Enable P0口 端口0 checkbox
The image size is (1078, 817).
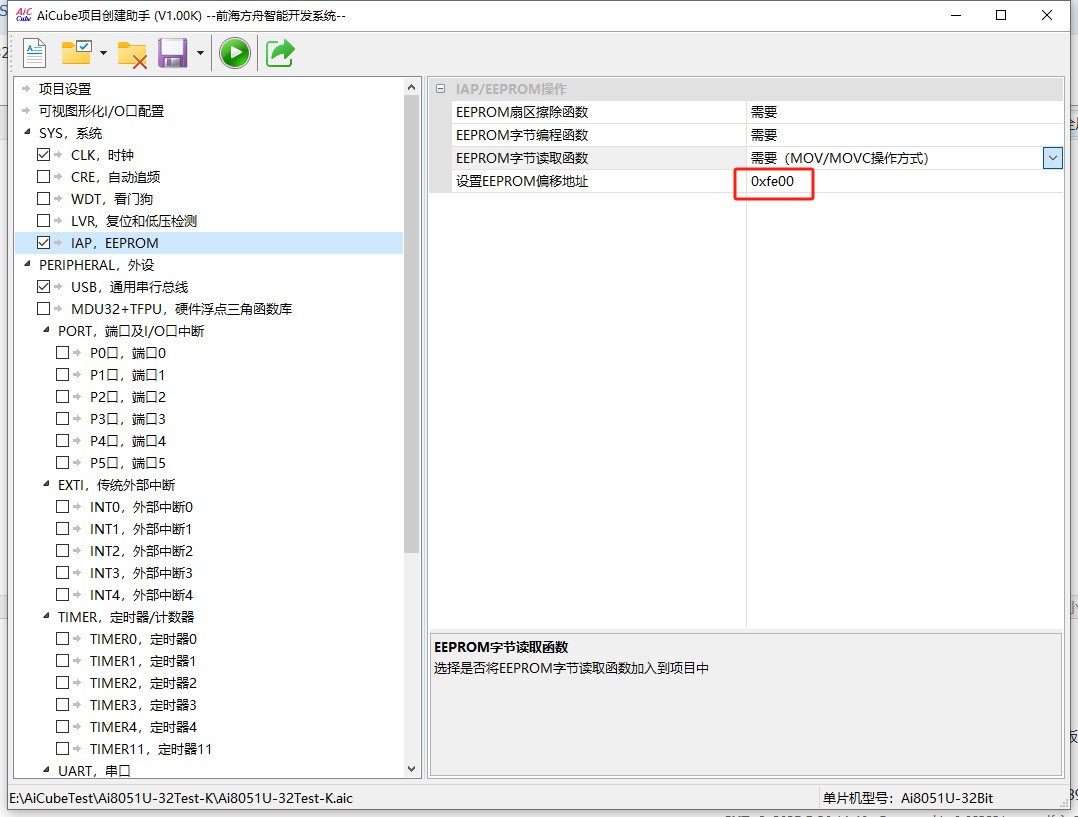tap(63, 353)
